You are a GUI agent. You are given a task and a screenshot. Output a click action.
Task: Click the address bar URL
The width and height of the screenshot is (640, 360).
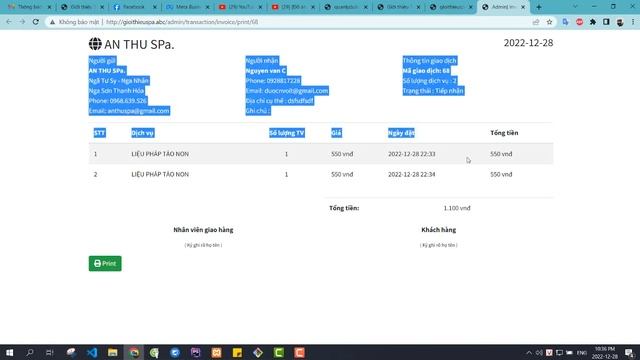click(x=182, y=22)
